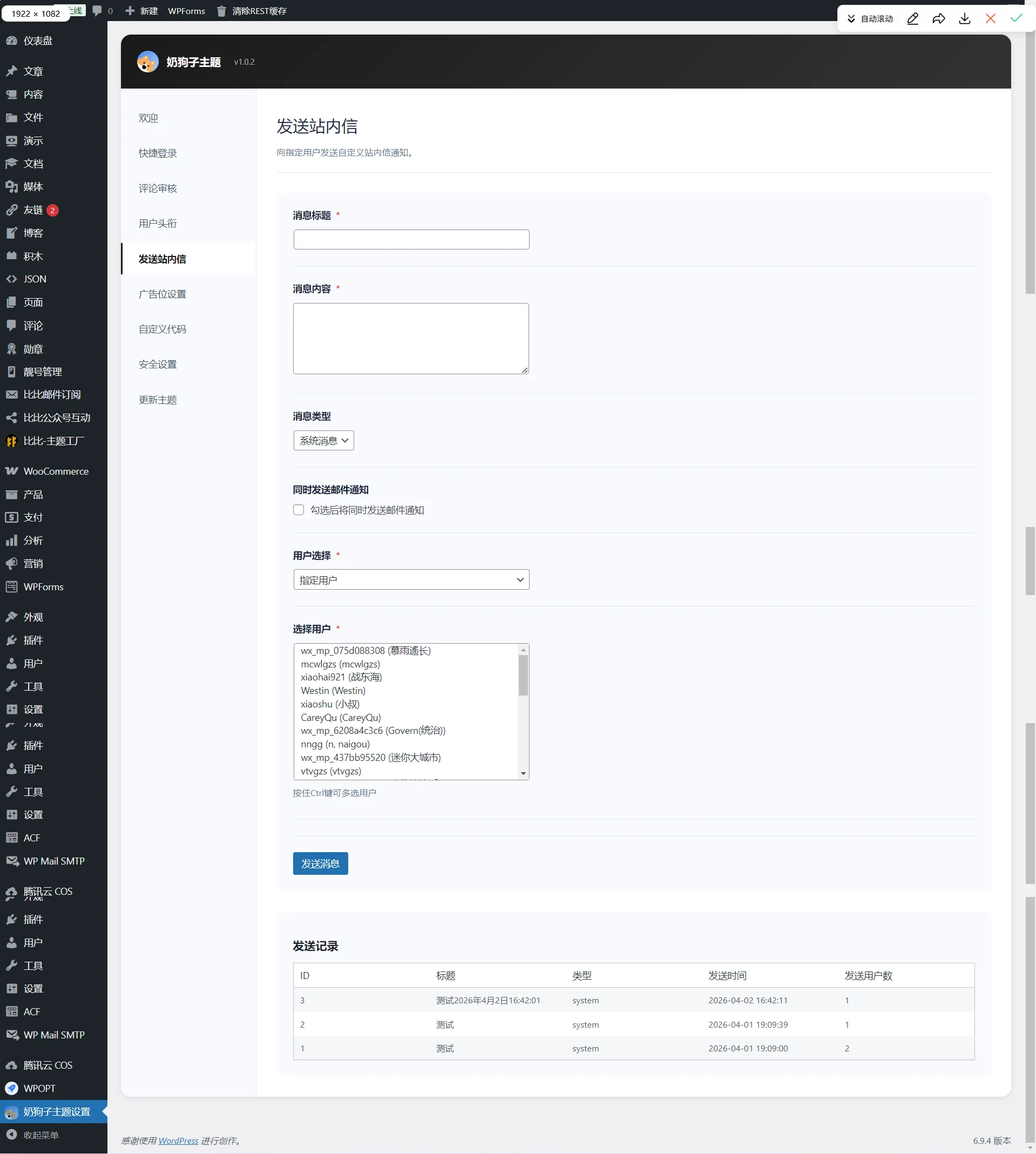Click the 收起菜单 collapse arrow icon

coord(11,1135)
